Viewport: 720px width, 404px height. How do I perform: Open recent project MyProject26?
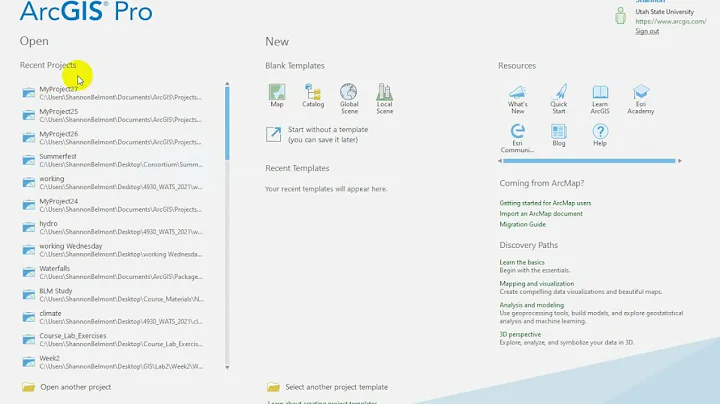coord(112,138)
